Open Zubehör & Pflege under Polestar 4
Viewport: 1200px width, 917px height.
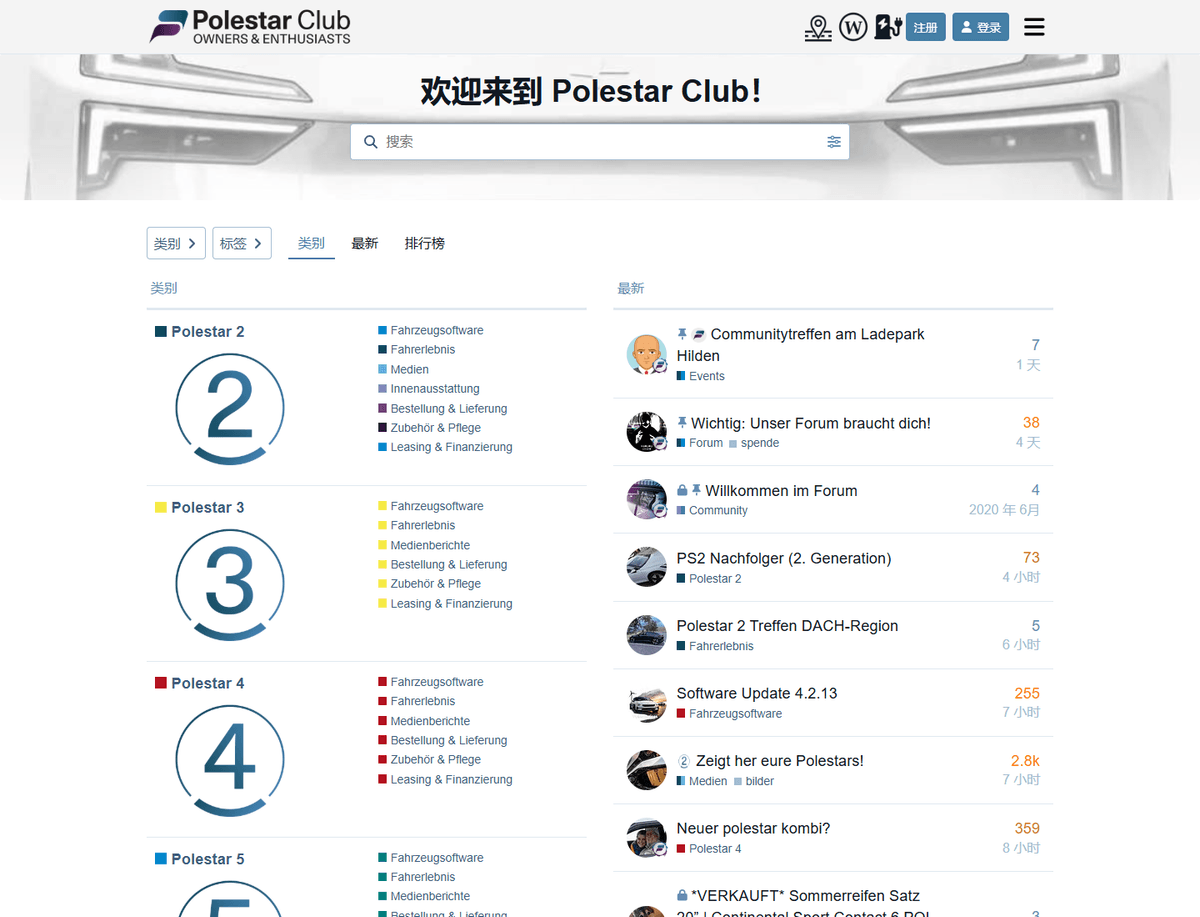(436, 760)
